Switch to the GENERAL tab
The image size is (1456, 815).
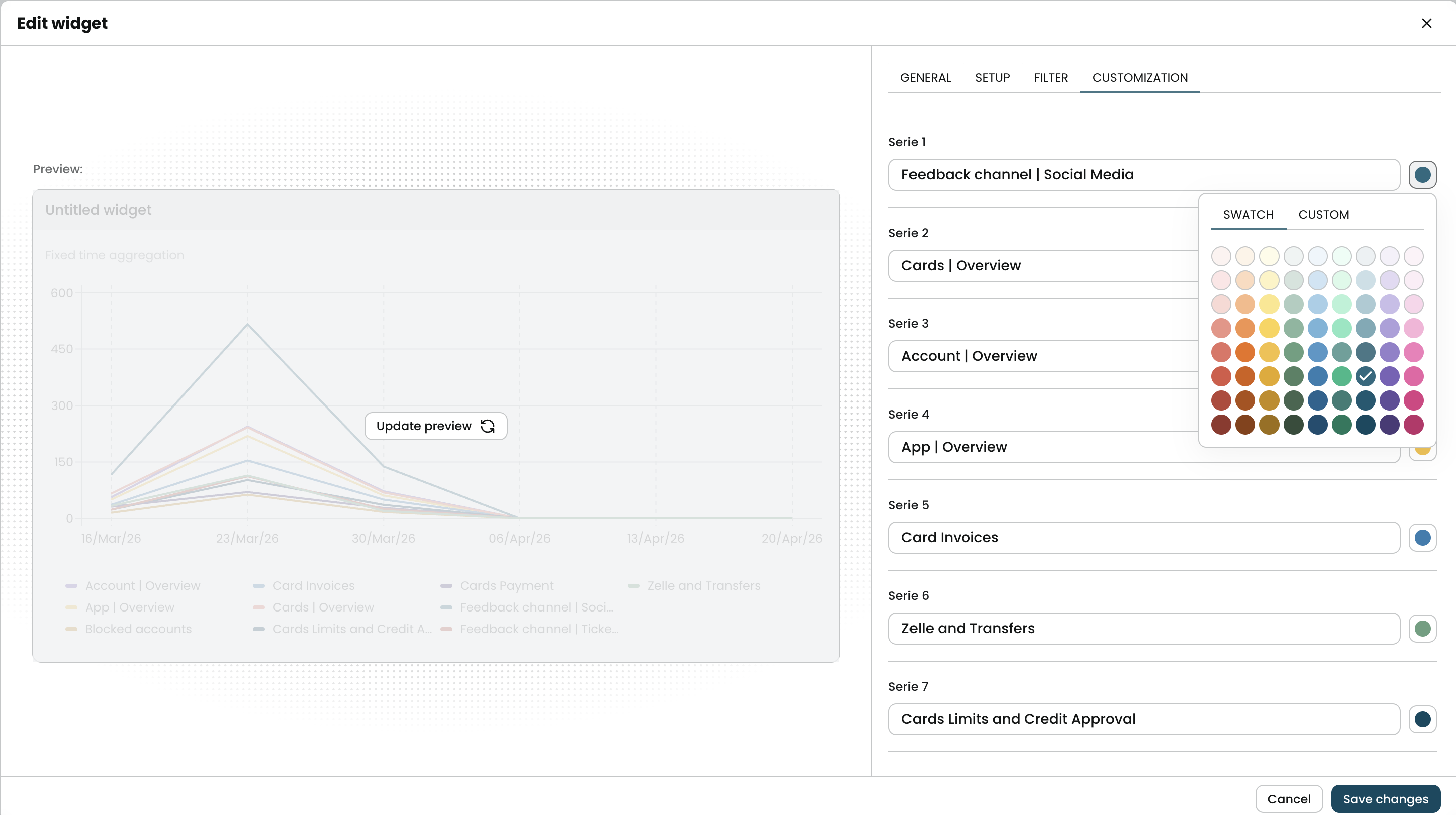(x=925, y=77)
